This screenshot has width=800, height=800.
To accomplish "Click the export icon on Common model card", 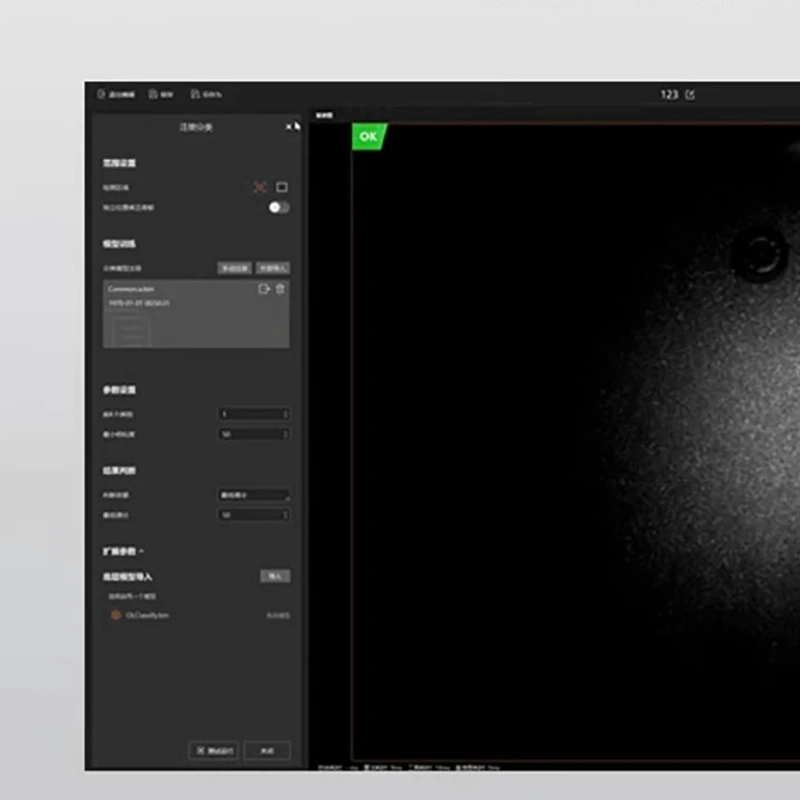I will pos(264,289).
